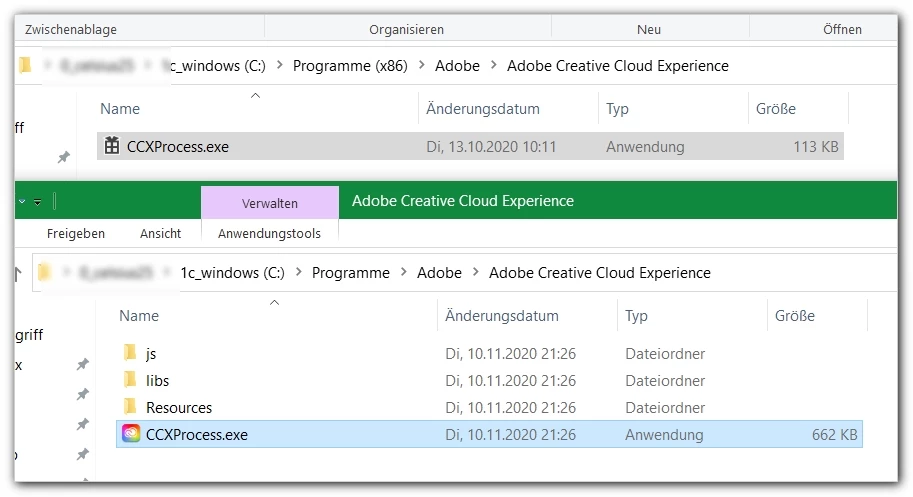This screenshot has width=913, height=497.
Task: Sort by Änderungsdatum in upper window
Action: [x=483, y=108]
